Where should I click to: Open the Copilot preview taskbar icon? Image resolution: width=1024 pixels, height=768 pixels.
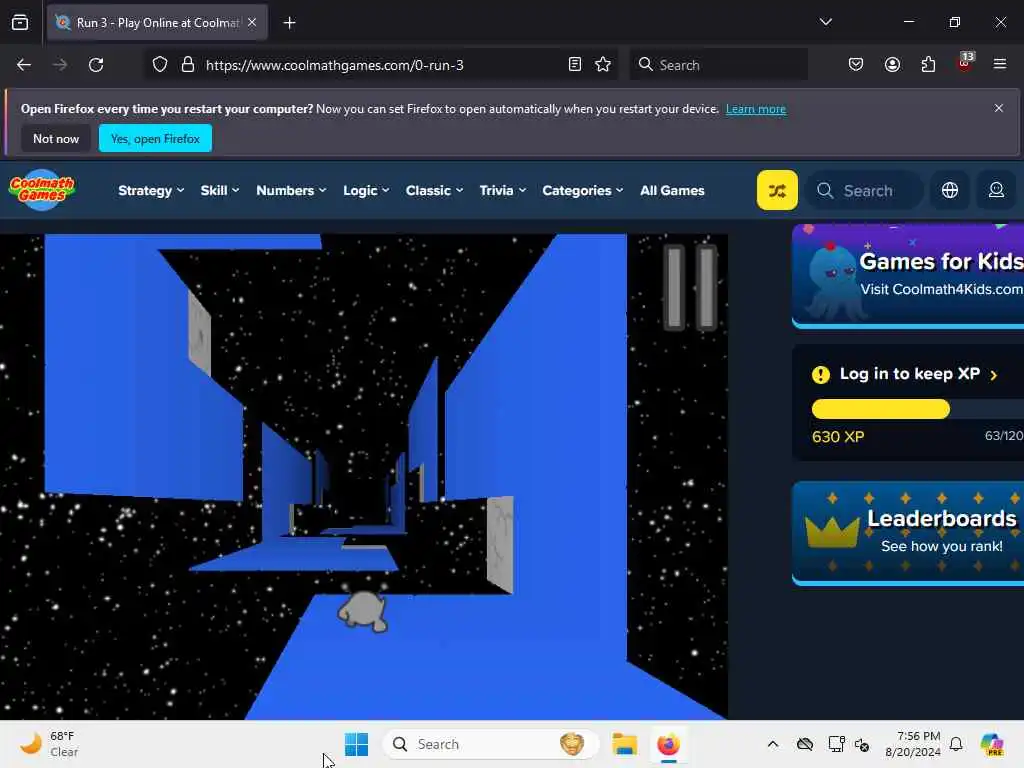pos(992,744)
